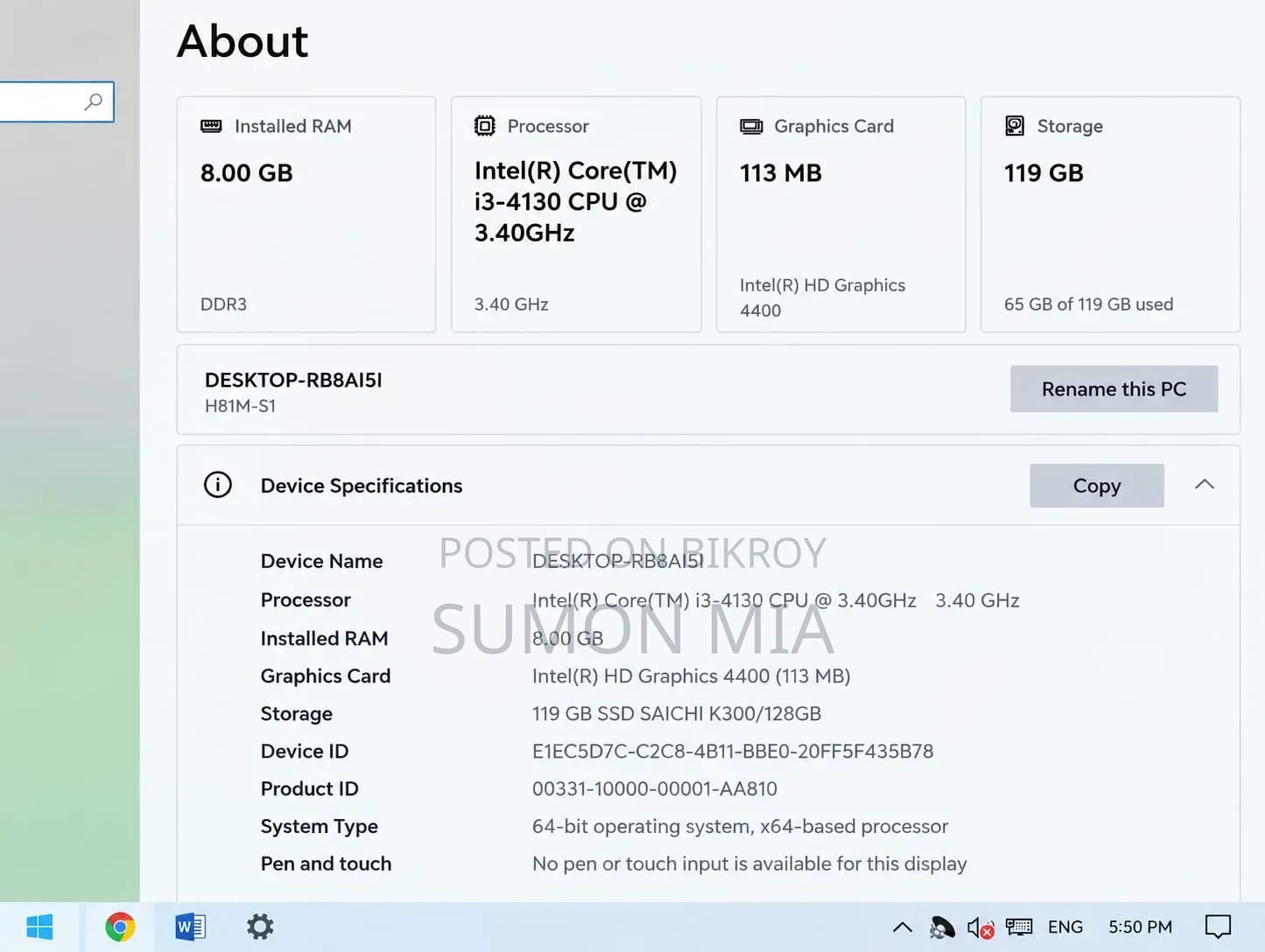
Task: Click the muted speaker icon in the tray
Action: point(980,927)
